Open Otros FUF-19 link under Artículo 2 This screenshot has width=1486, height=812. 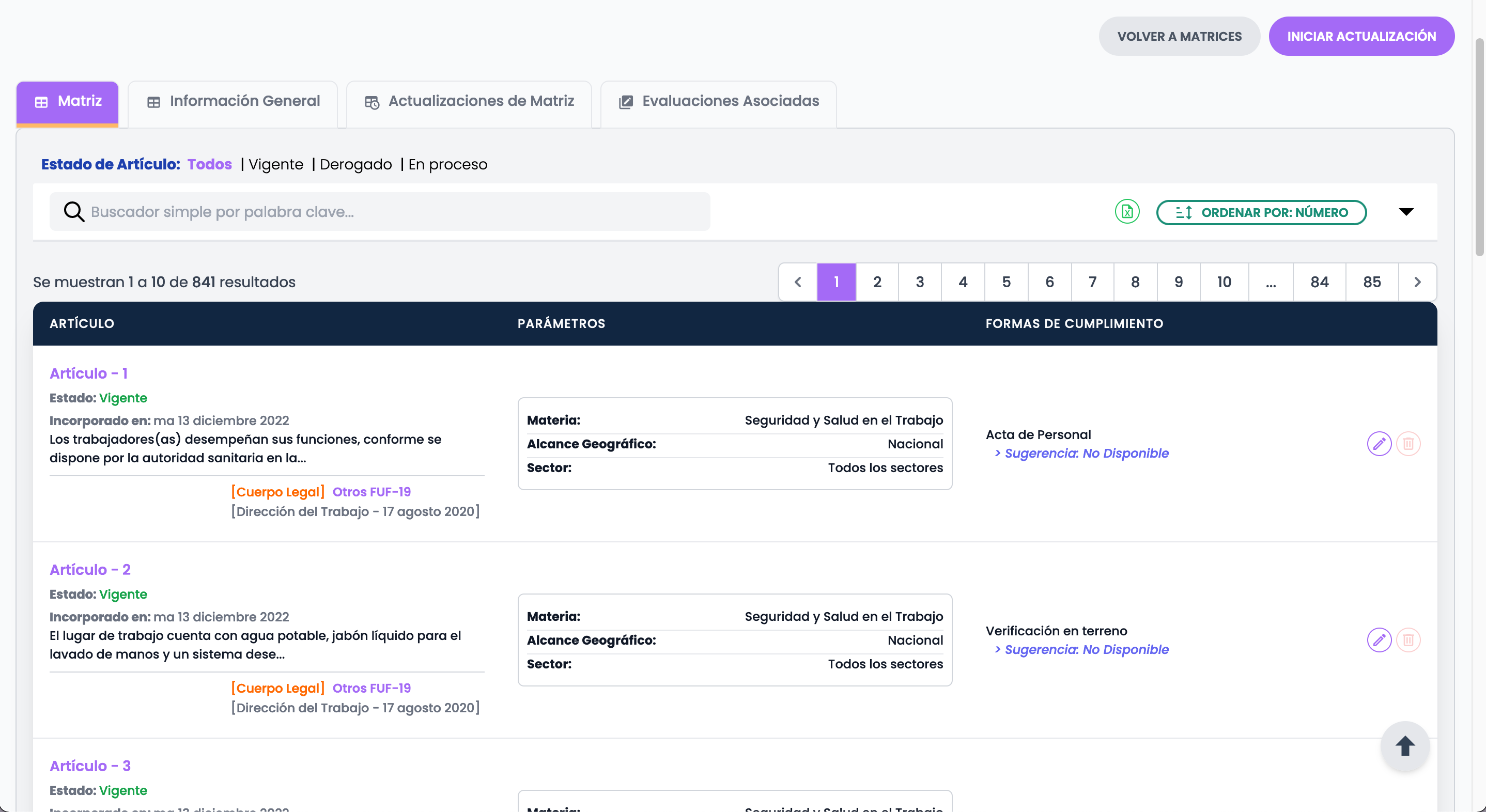371,688
